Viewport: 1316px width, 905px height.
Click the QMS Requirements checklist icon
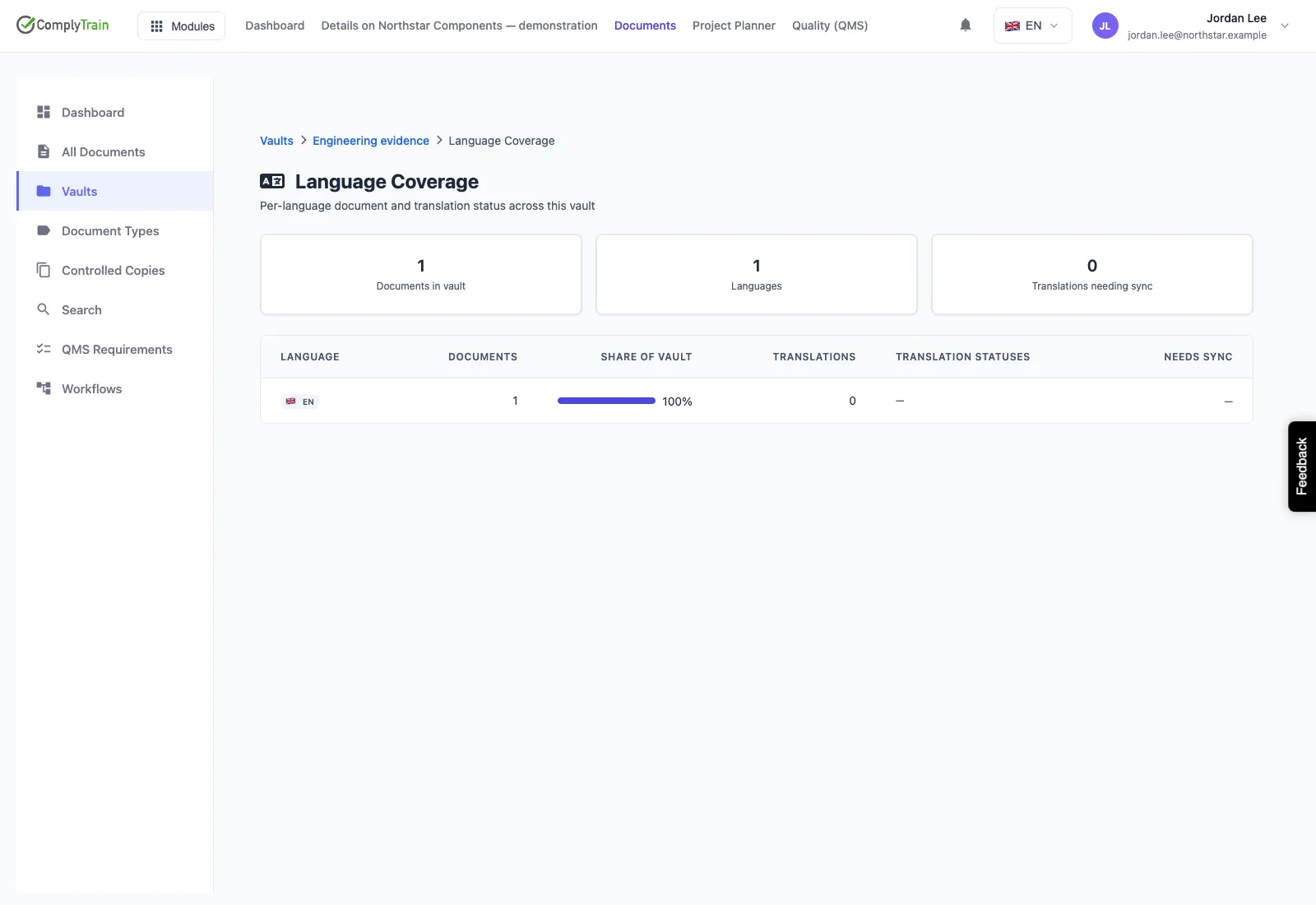pos(44,349)
